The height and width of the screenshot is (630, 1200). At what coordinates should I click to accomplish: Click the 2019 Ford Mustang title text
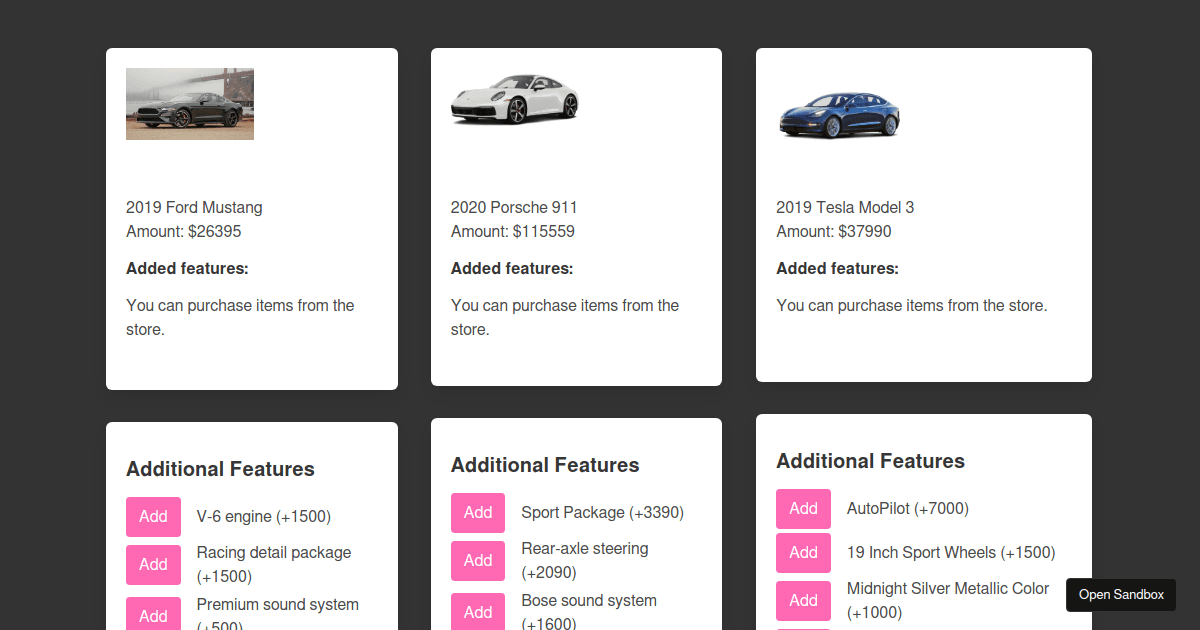194,207
